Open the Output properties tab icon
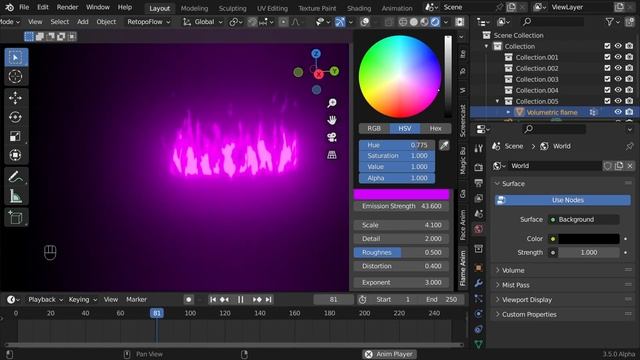 pyautogui.click(x=478, y=183)
